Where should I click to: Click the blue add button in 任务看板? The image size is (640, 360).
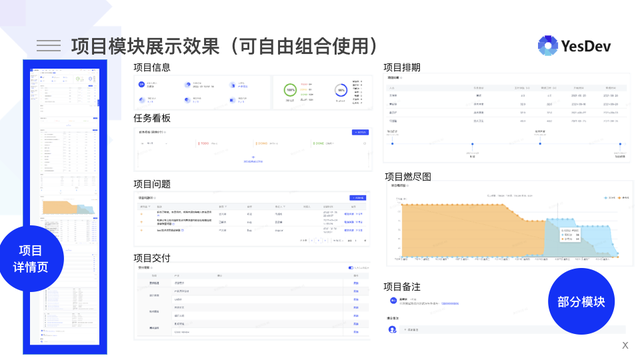(x=360, y=132)
